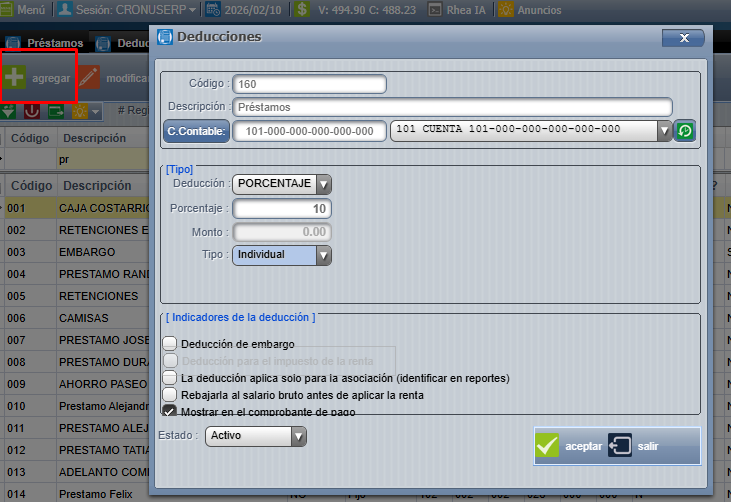Open the Estado Activo dropdown
The width and height of the screenshot is (731, 502).
pos(298,436)
